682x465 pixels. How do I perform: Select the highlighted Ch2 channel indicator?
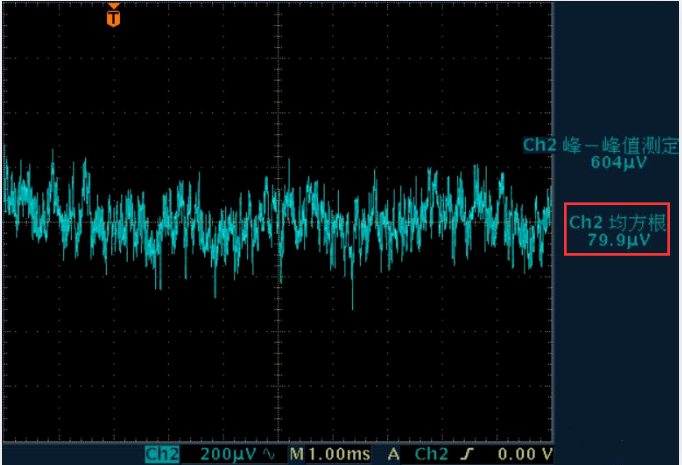tap(162, 455)
